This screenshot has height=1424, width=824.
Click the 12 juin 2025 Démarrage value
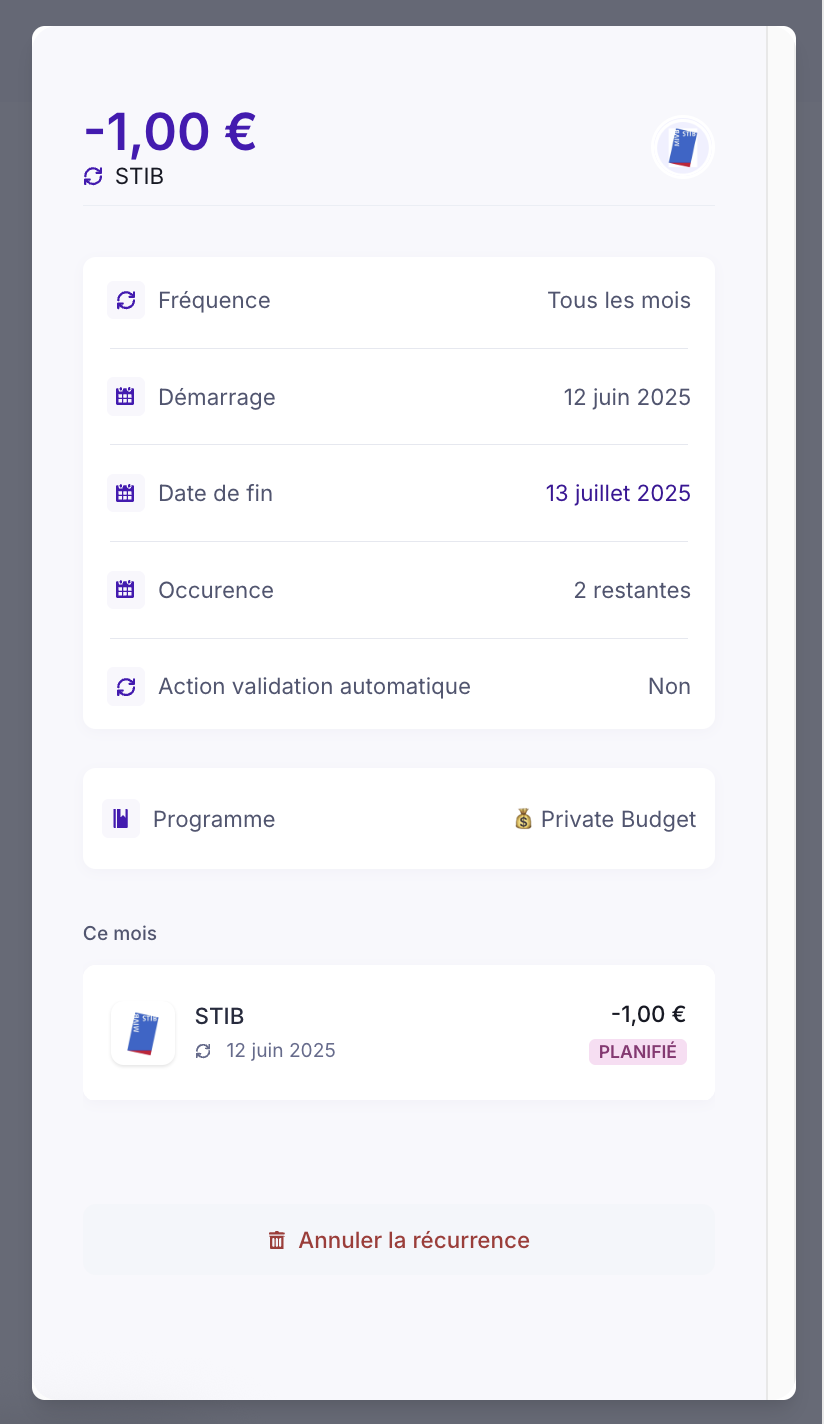click(x=627, y=397)
